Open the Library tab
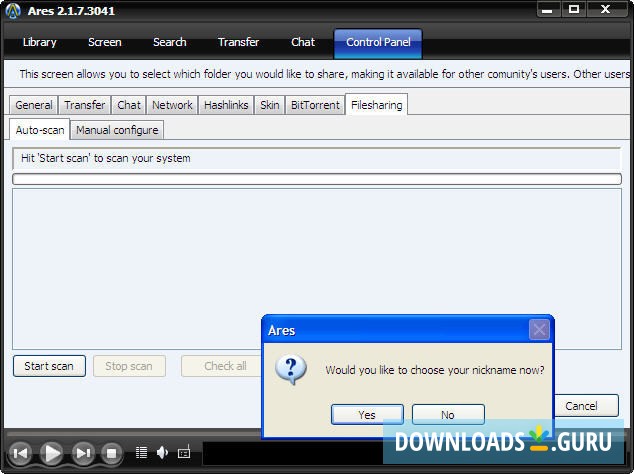Viewport: 634px width, 474px height. coord(40,42)
